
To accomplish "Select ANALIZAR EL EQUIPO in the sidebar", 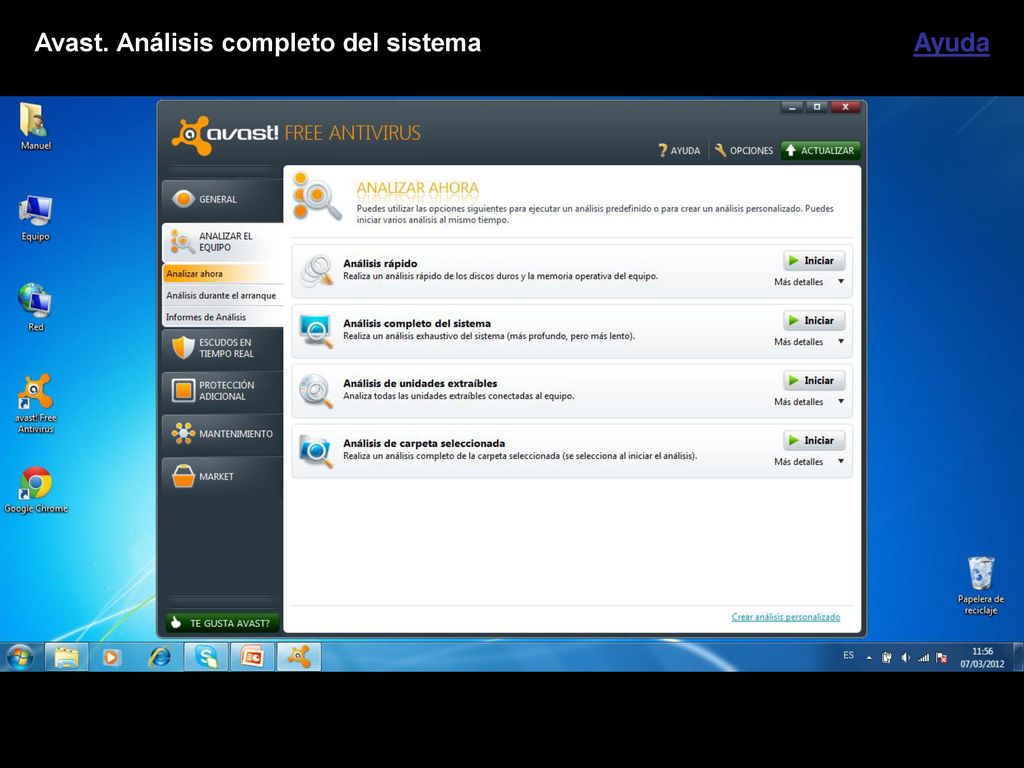I will pos(223,242).
